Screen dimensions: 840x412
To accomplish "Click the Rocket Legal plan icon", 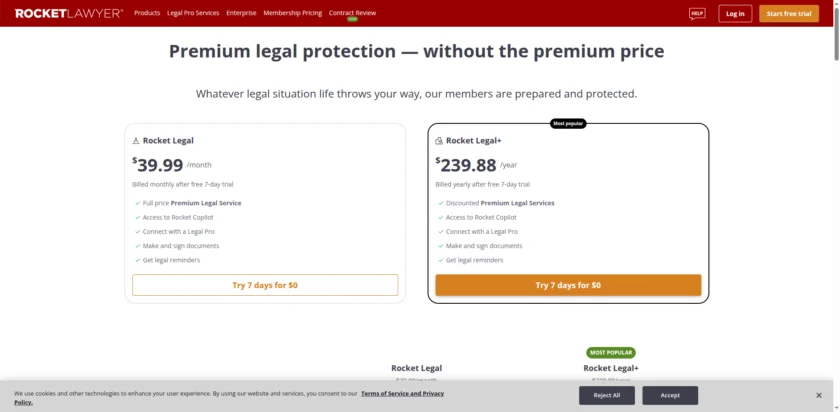I will pos(136,141).
